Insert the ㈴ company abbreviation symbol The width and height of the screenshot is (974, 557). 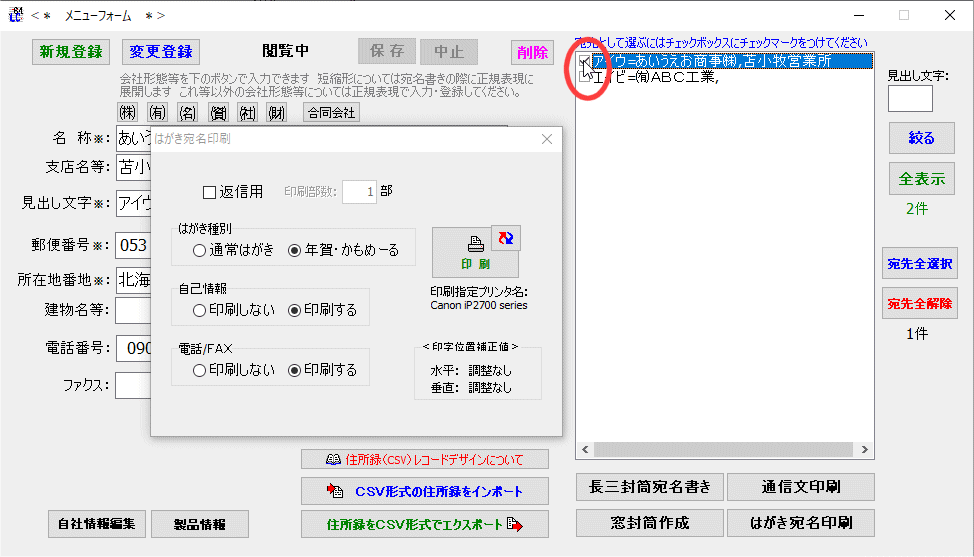coord(187,113)
